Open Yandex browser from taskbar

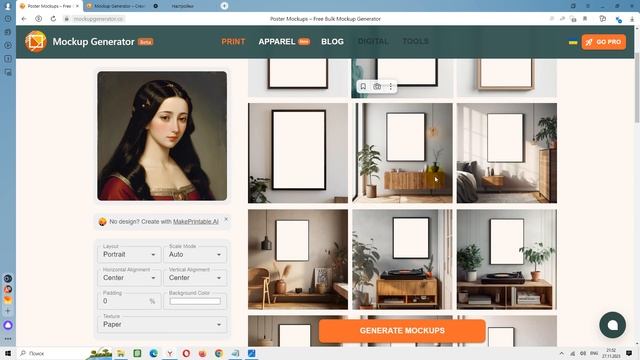tap(170, 353)
